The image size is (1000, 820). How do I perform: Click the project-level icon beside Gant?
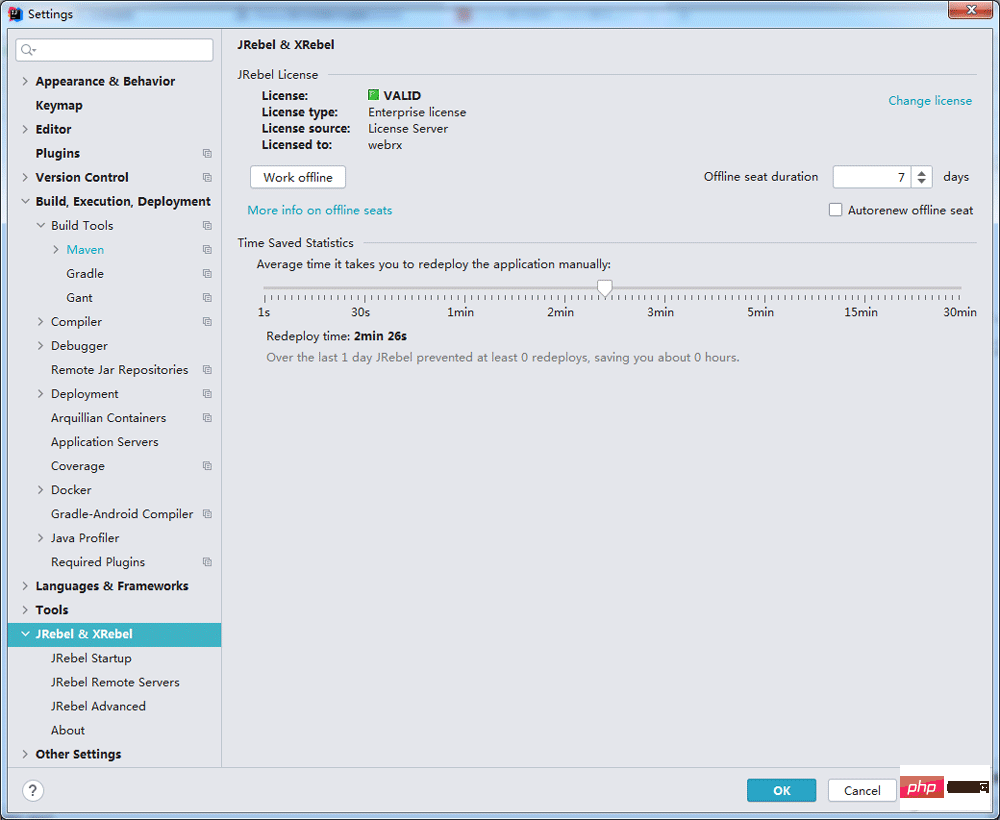click(207, 298)
